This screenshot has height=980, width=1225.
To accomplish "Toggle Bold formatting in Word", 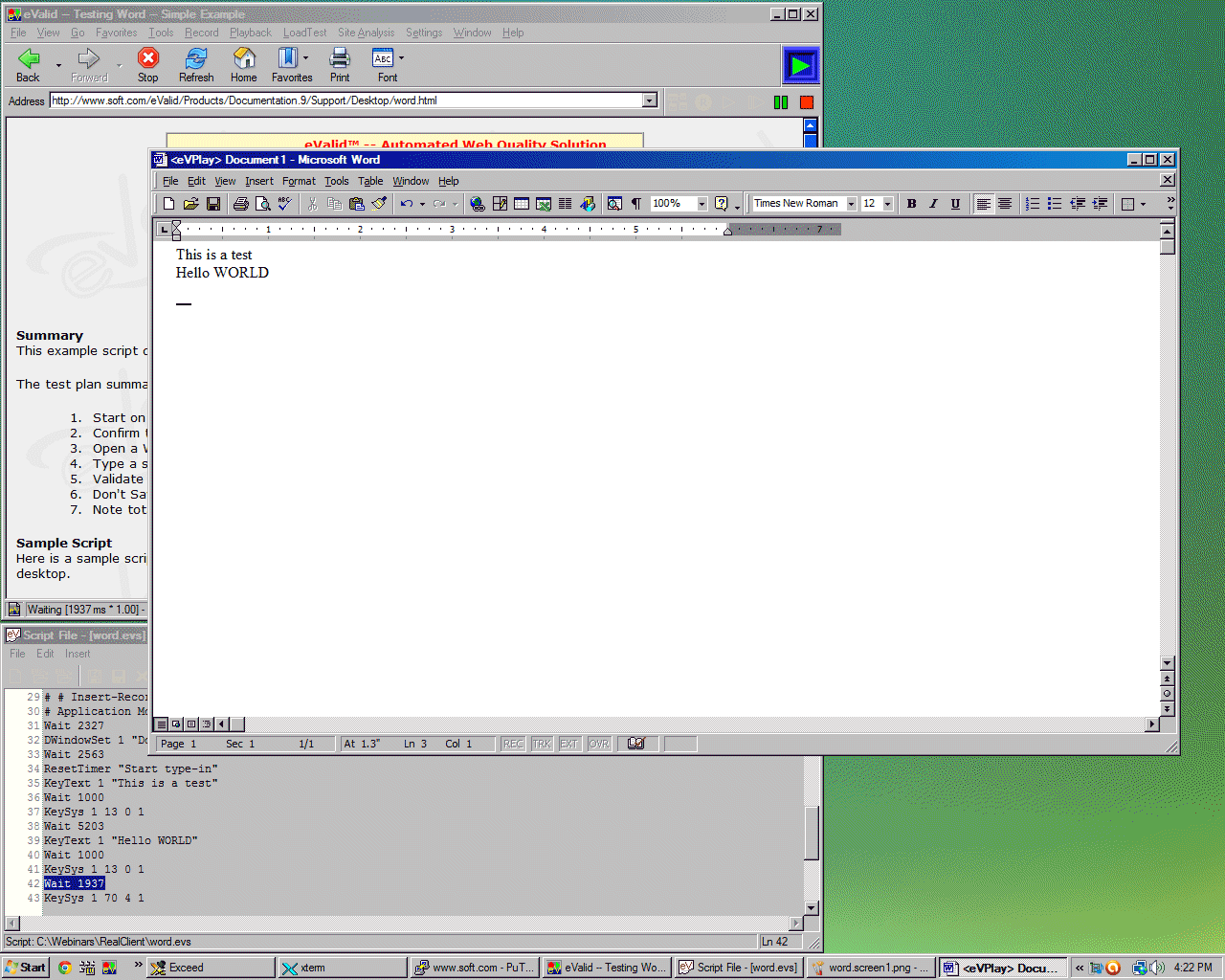I will tap(912, 204).
